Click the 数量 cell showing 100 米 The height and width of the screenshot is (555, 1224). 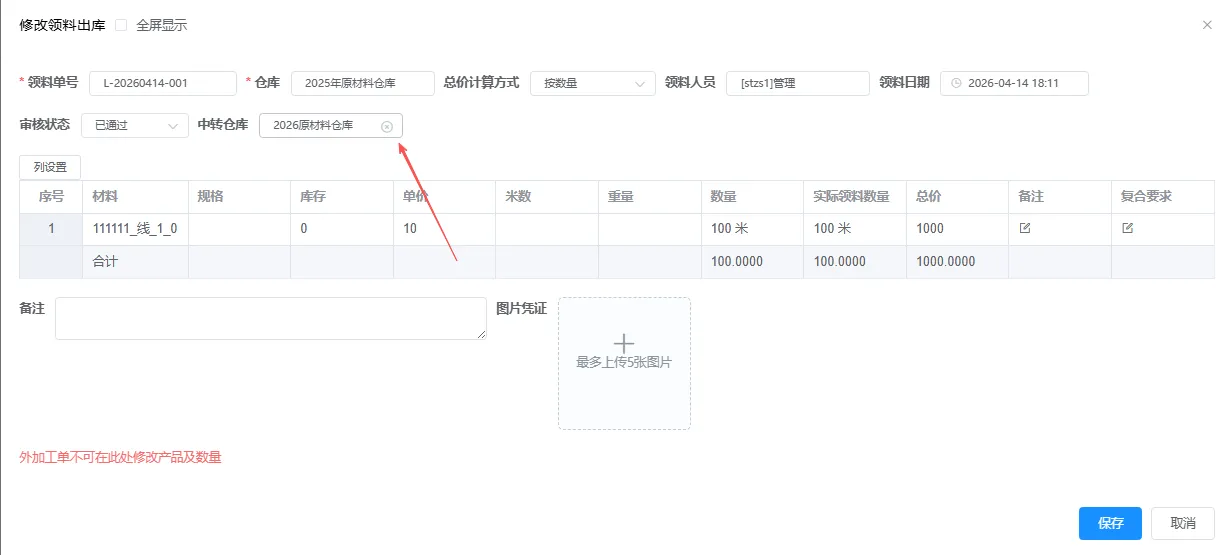point(750,229)
